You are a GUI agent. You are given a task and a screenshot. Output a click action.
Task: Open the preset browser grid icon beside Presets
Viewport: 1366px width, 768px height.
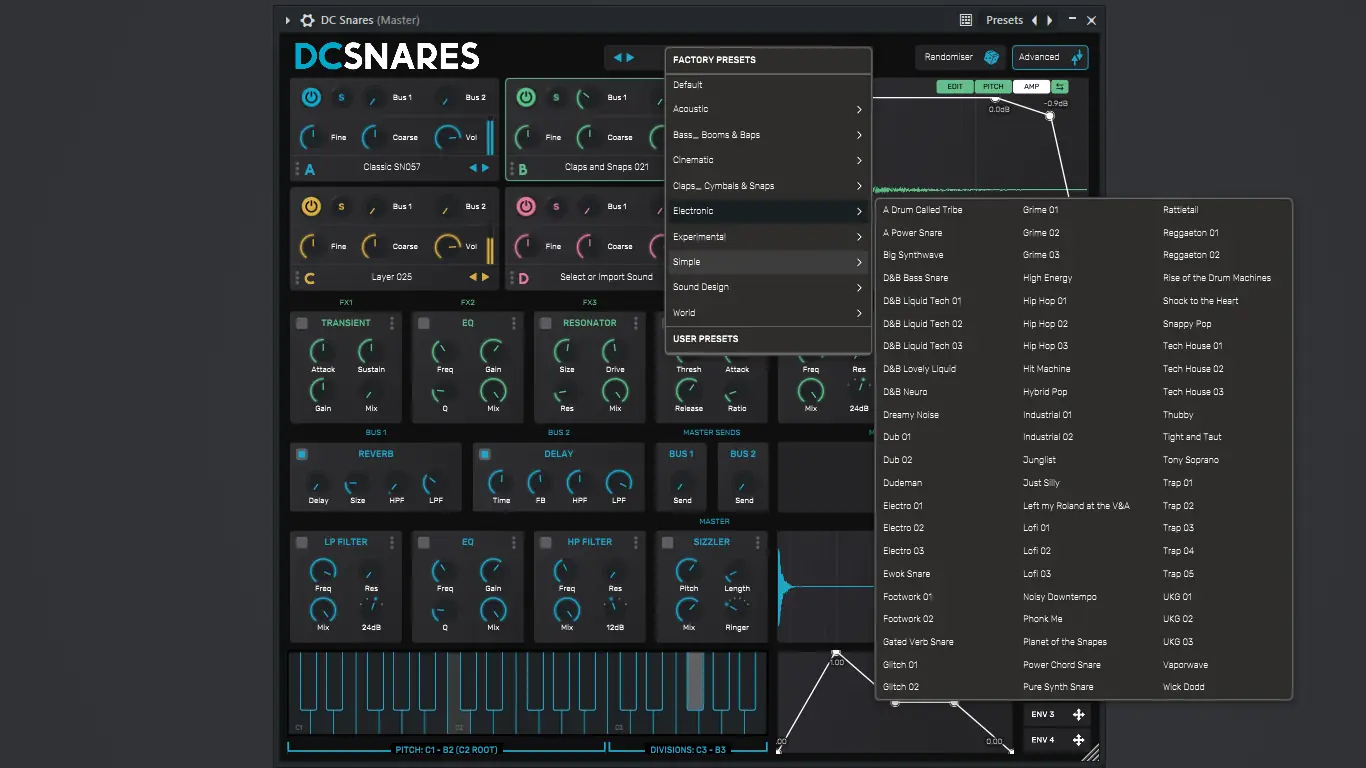(966, 20)
